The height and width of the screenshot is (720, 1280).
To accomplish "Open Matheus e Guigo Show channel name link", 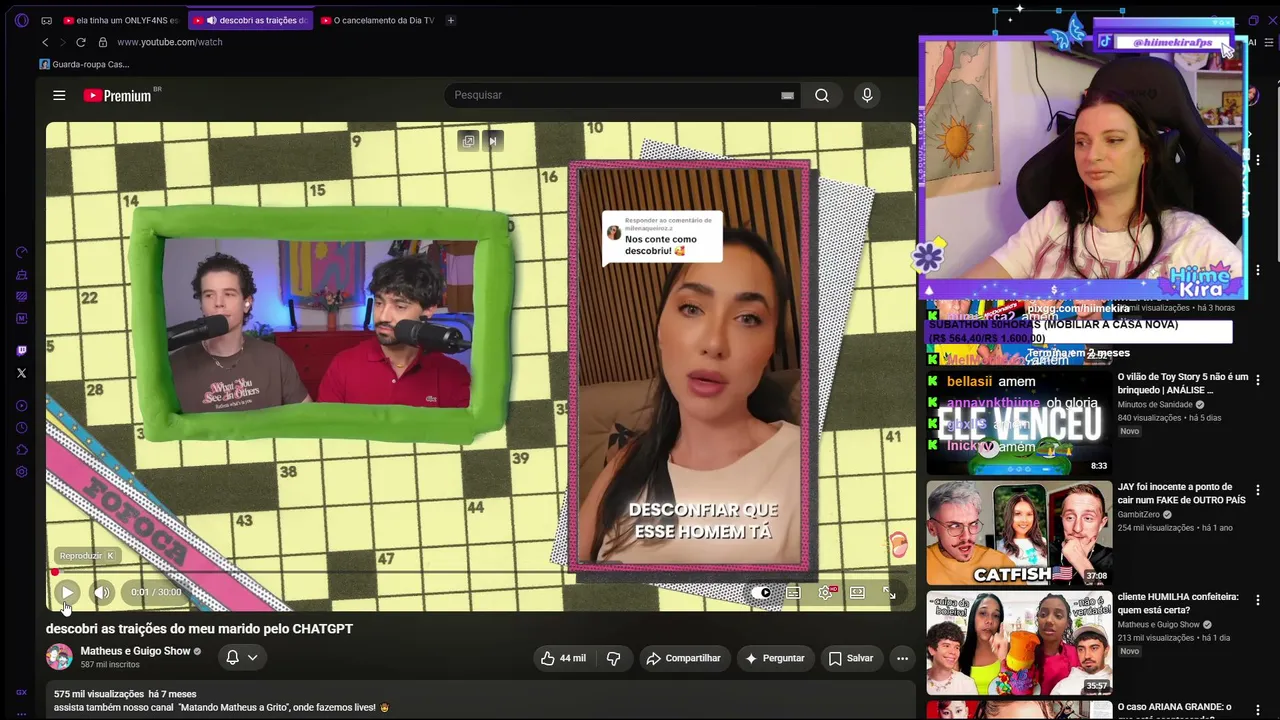I will (x=135, y=651).
